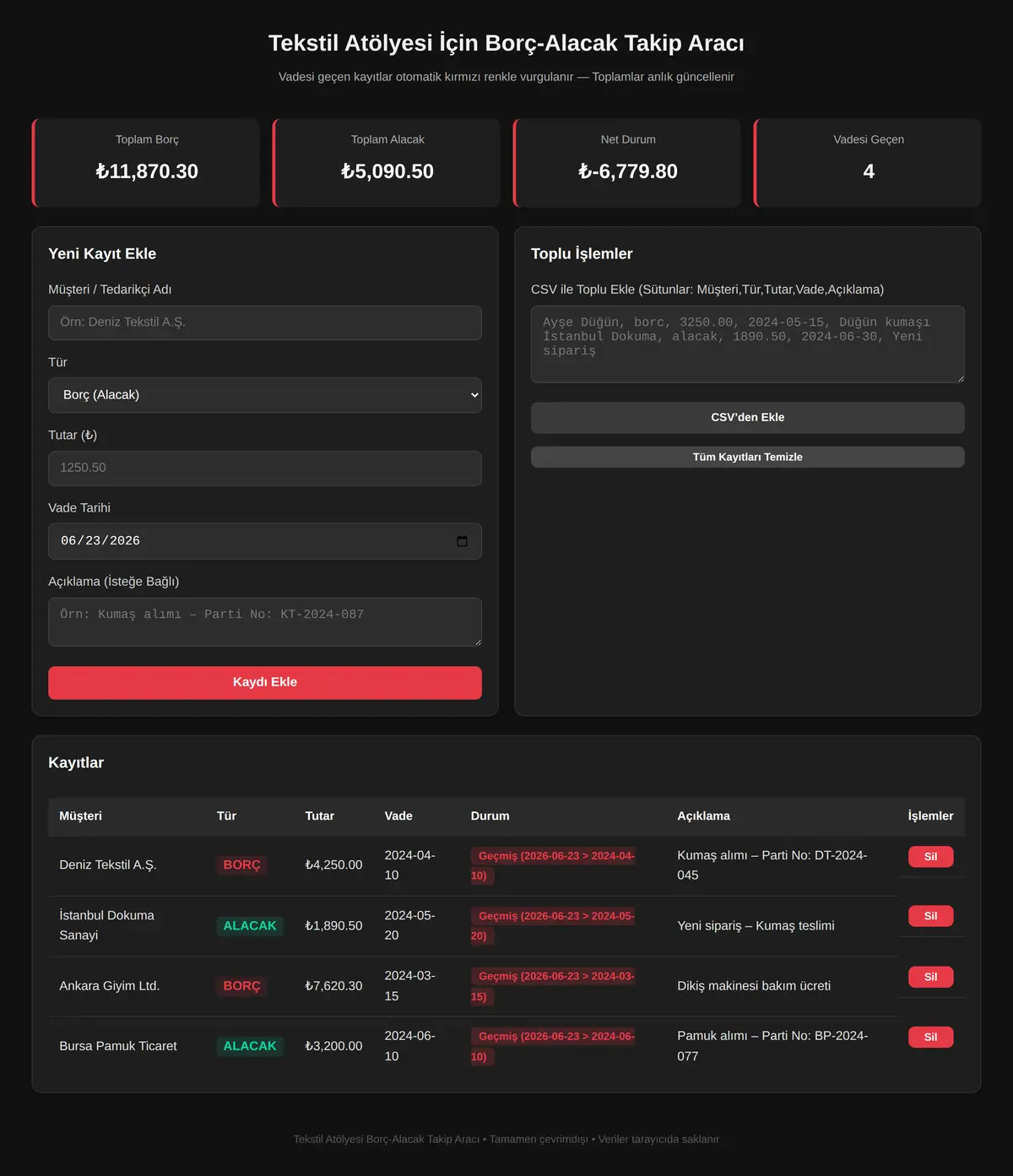The width and height of the screenshot is (1013, 1176).
Task: Remove the Bursa Pamuk Ticaret record with Sil
Action: (930, 1037)
